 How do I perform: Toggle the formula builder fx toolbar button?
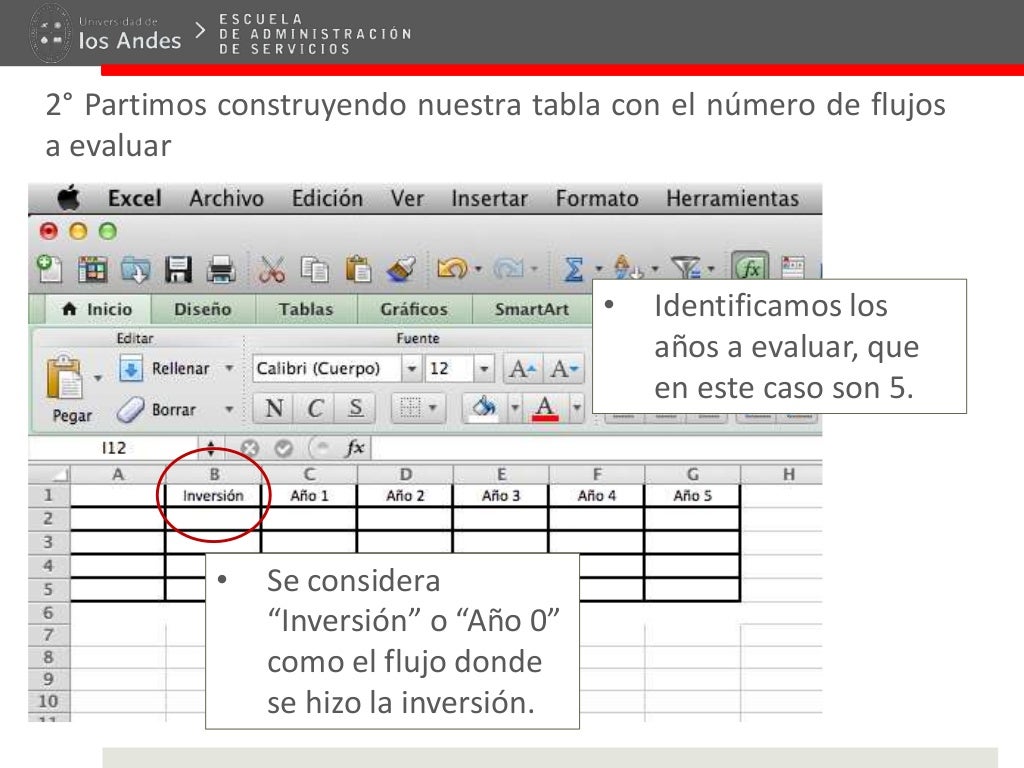coord(750,267)
